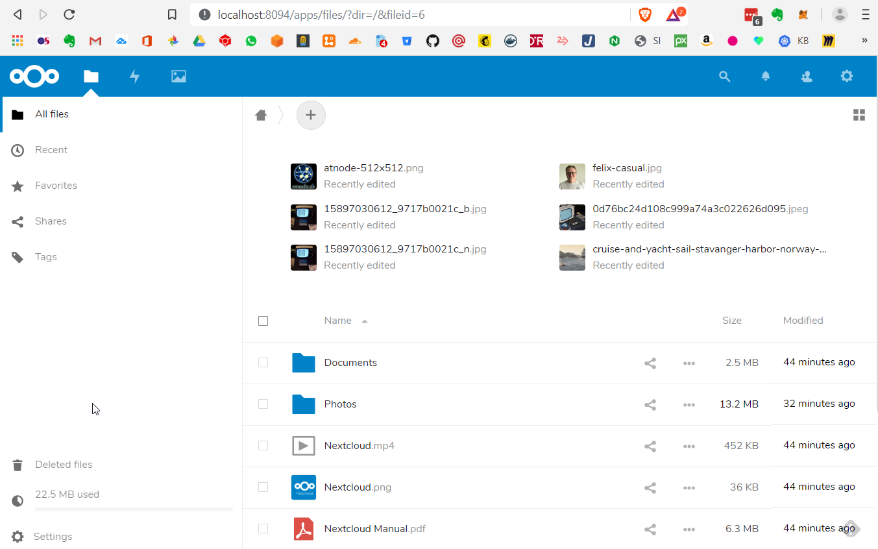Open the settings gear menu in header
The width and height of the screenshot is (878, 549).
point(847,76)
